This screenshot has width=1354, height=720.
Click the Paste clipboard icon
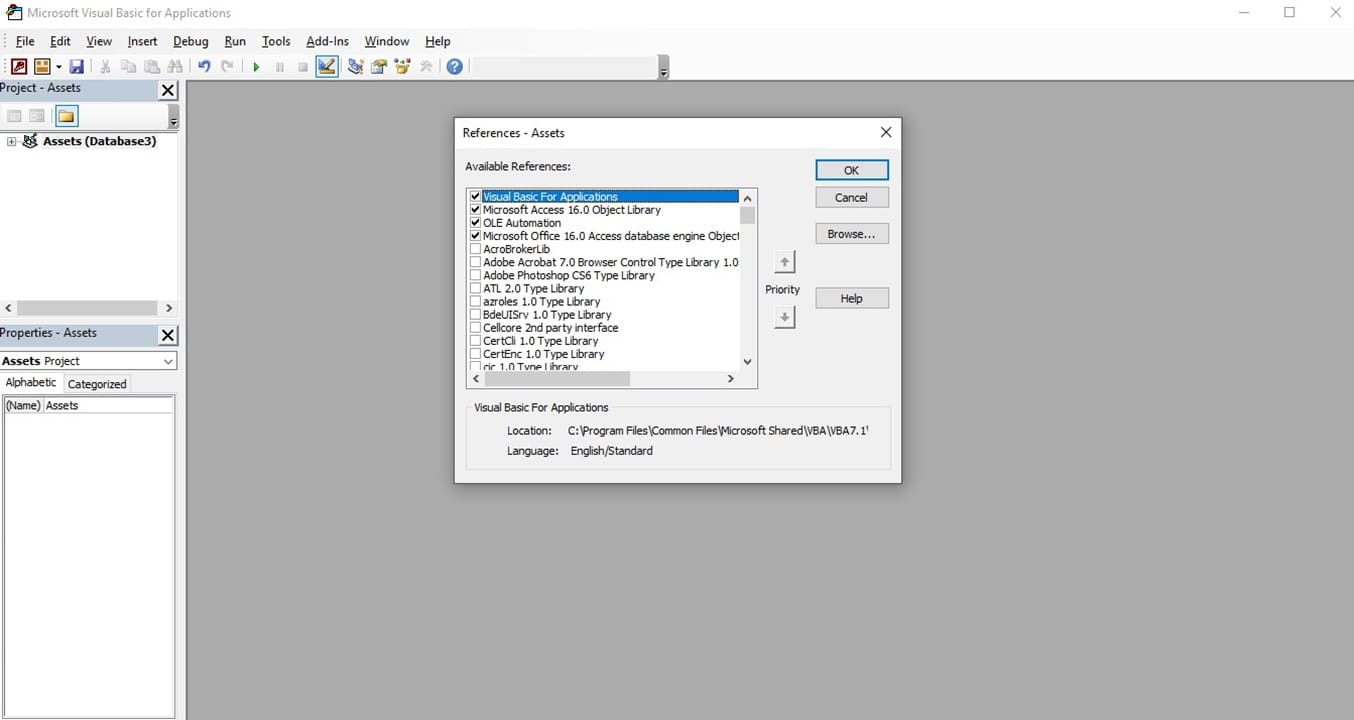click(x=152, y=67)
